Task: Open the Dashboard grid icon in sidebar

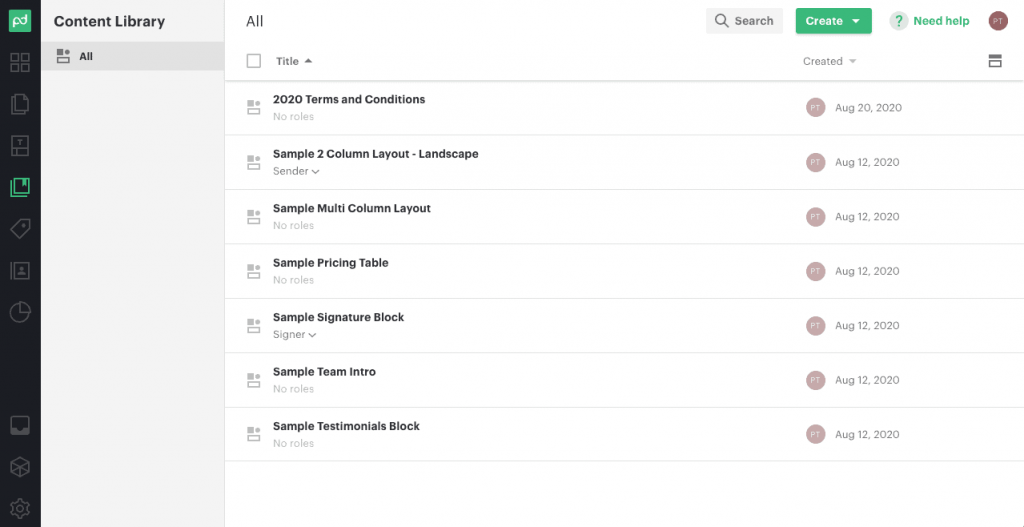Action: (20, 62)
